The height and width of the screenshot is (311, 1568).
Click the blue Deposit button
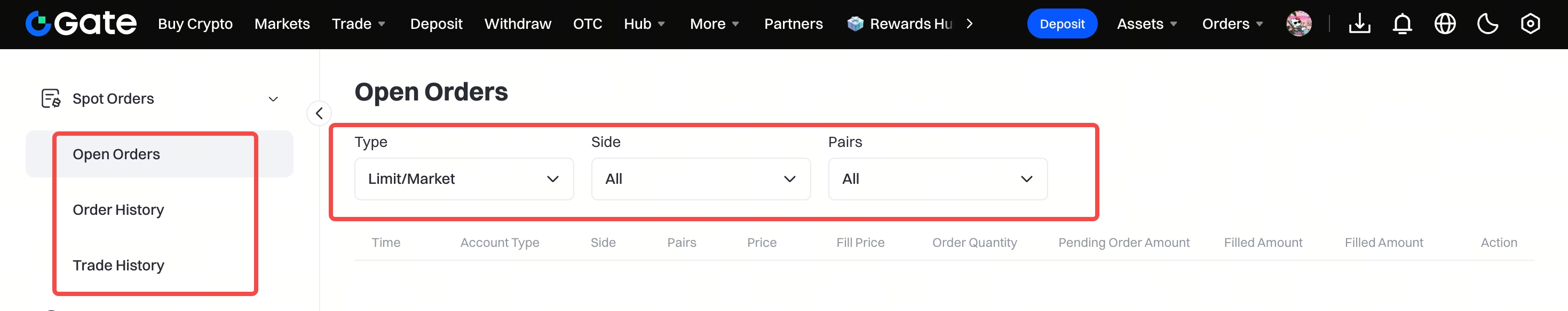pos(1062,24)
